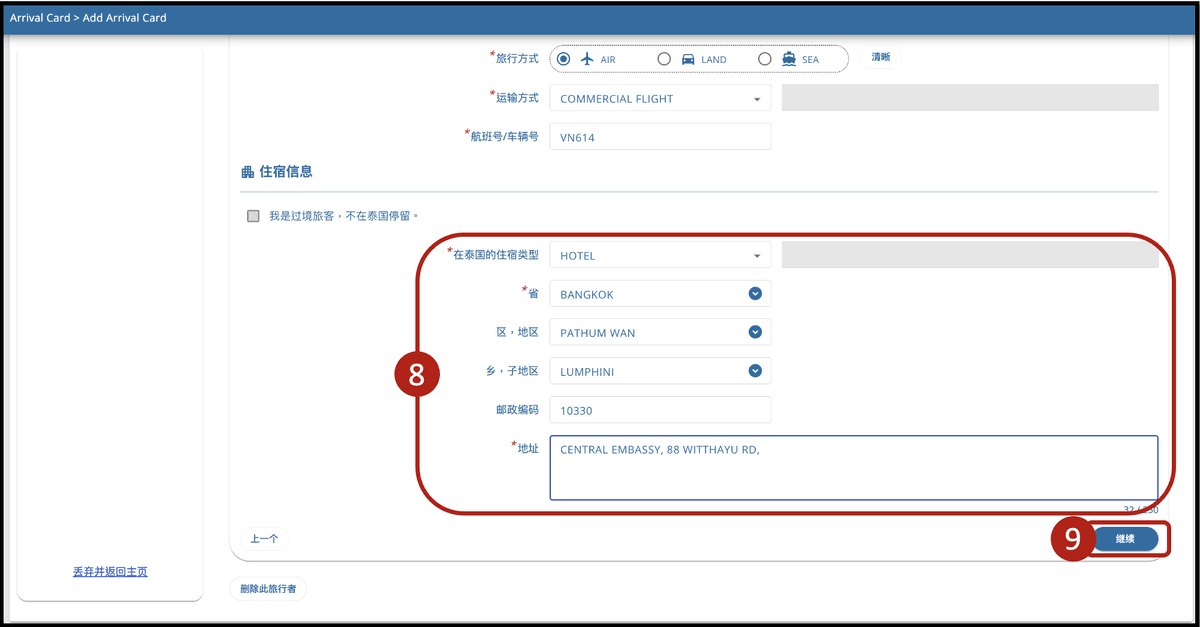Click the 丢弃并返回主页 link
1200x627 pixels.
[x=110, y=572]
